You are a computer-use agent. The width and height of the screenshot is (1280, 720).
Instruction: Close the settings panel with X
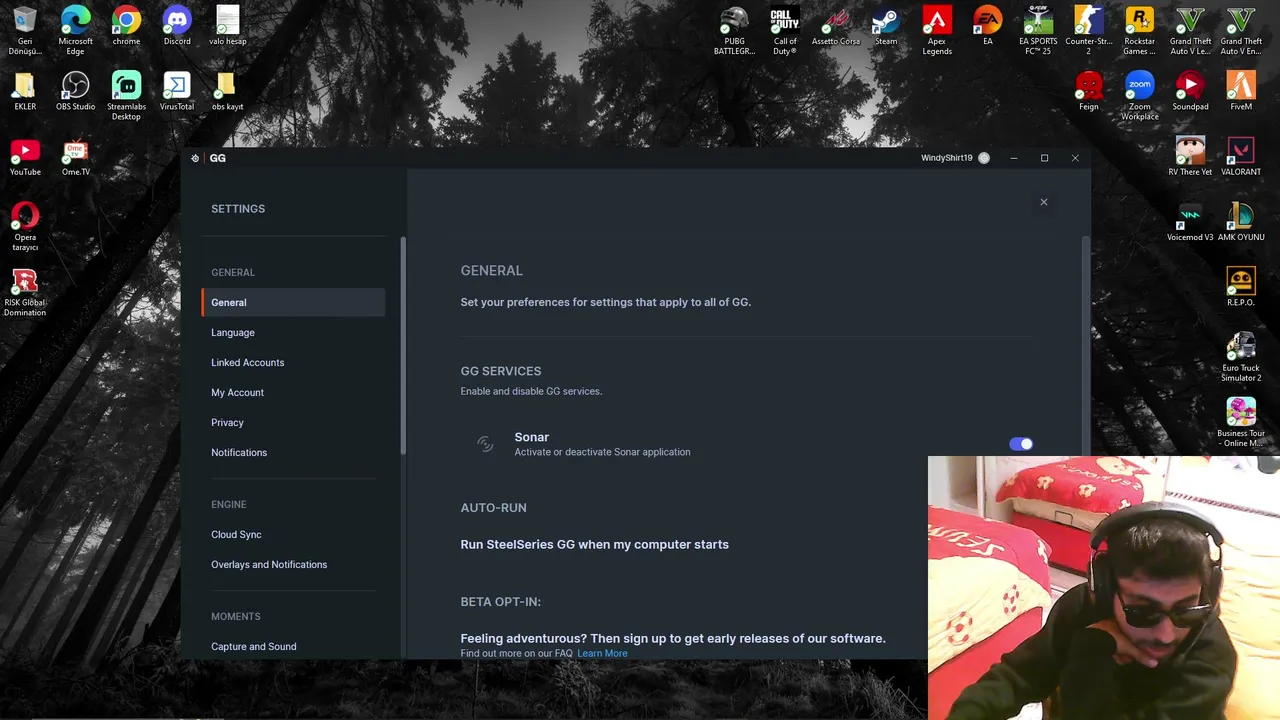tap(1043, 202)
